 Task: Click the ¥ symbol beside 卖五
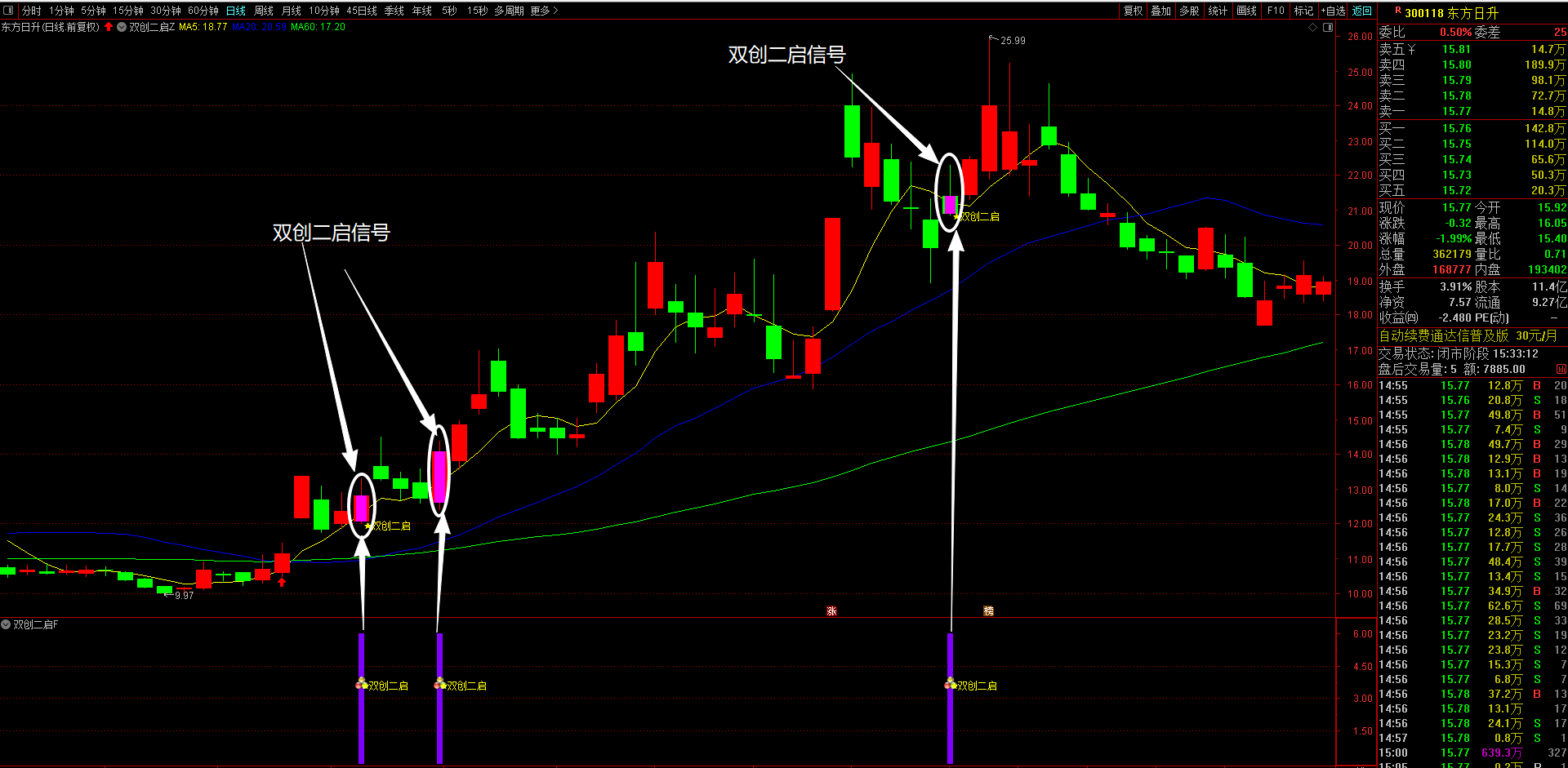point(1412,49)
